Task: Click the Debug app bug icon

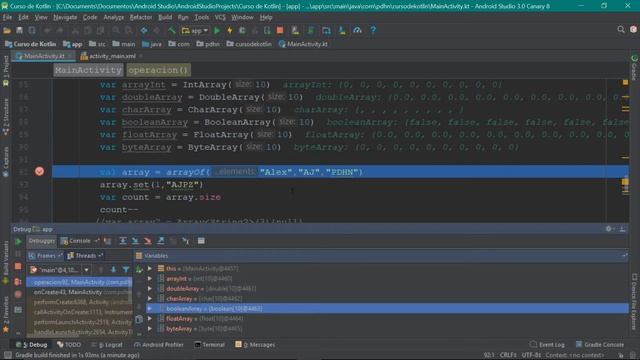Action: 242,31
